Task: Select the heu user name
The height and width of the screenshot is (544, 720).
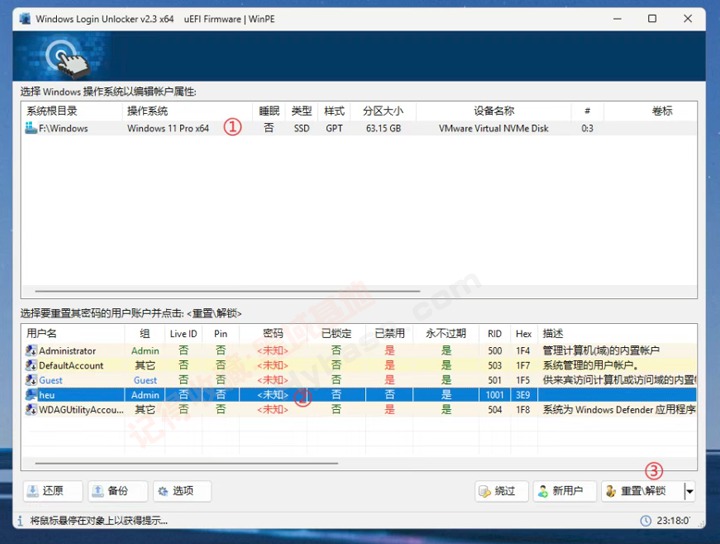Action: point(47,395)
